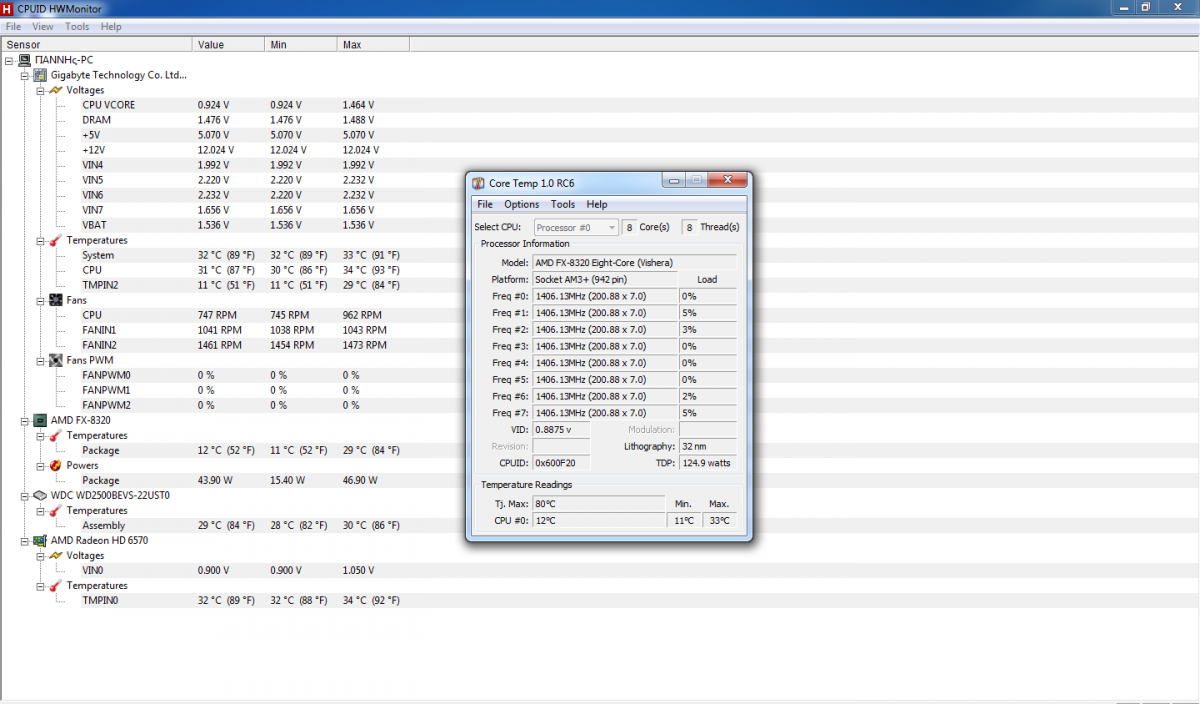
Task: Click the FANIN2 value 1461 RPM
Action: [219, 345]
